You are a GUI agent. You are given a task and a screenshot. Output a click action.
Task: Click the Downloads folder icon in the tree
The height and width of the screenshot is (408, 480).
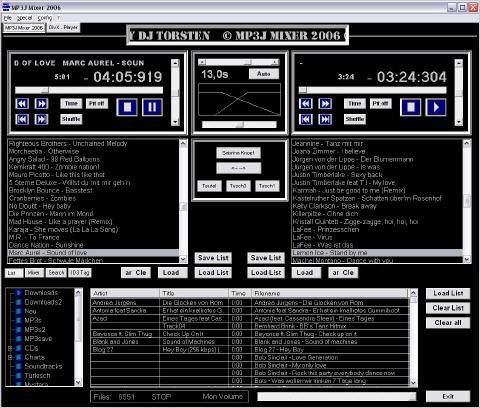(19, 293)
